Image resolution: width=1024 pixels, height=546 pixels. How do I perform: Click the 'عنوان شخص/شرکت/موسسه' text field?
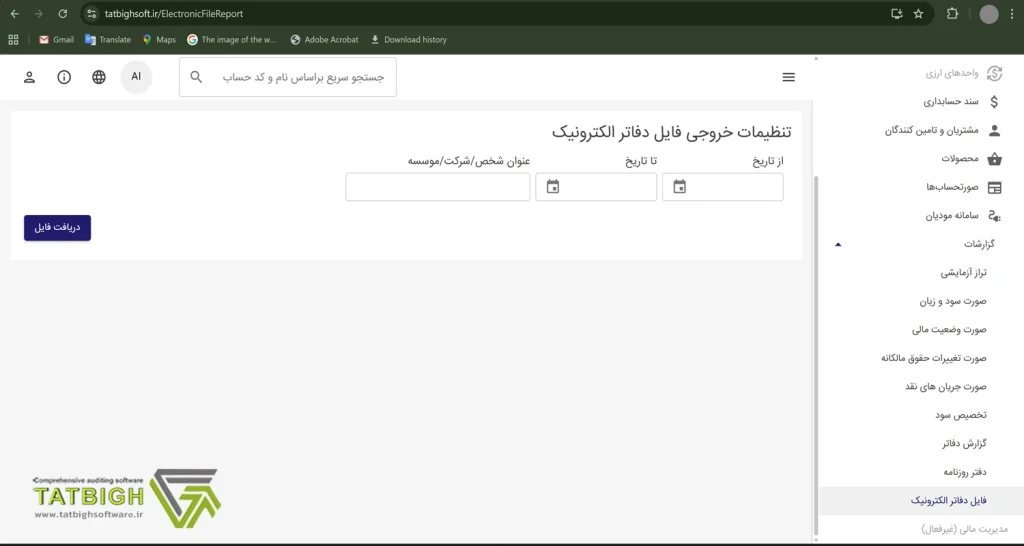tap(437, 187)
